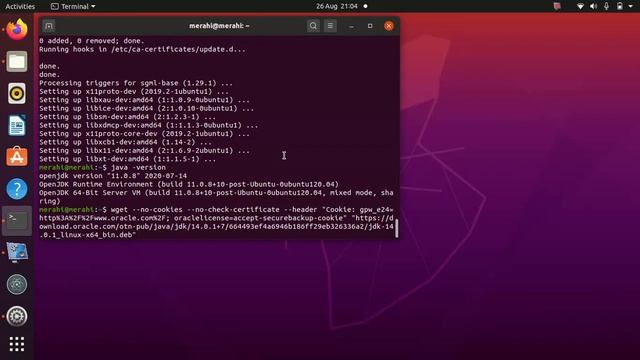This screenshot has height=360, width=640.
Task: Click the wget command text
Action: click(x=216, y=222)
